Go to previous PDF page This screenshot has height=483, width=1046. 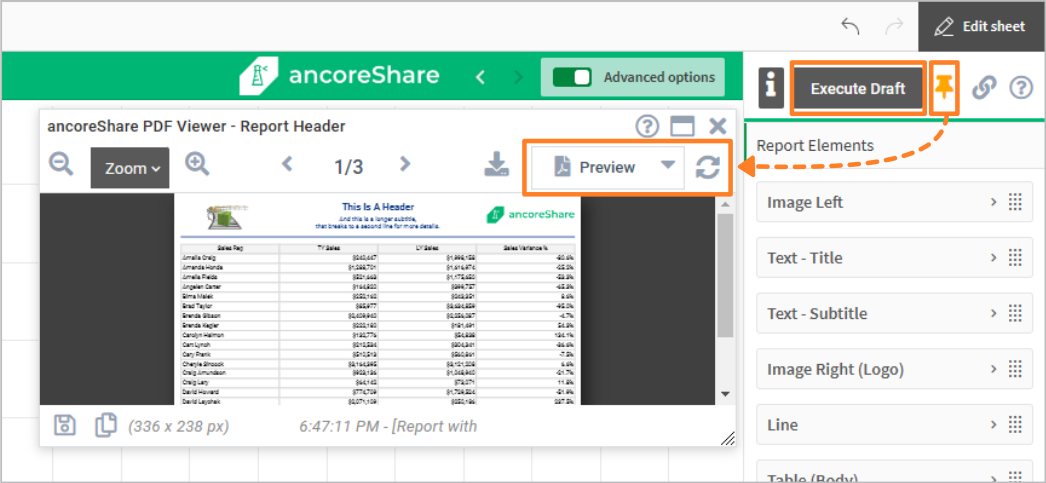[x=288, y=163]
